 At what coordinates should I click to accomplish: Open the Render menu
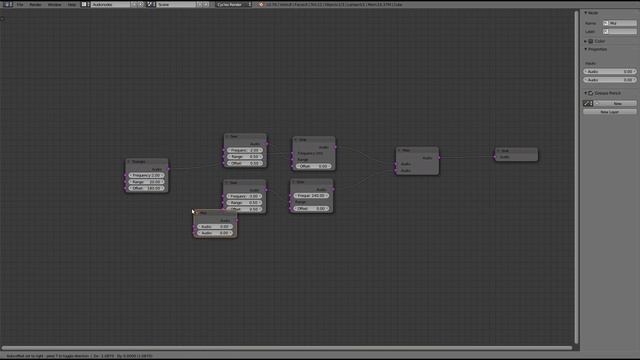pyautogui.click(x=35, y=4)
